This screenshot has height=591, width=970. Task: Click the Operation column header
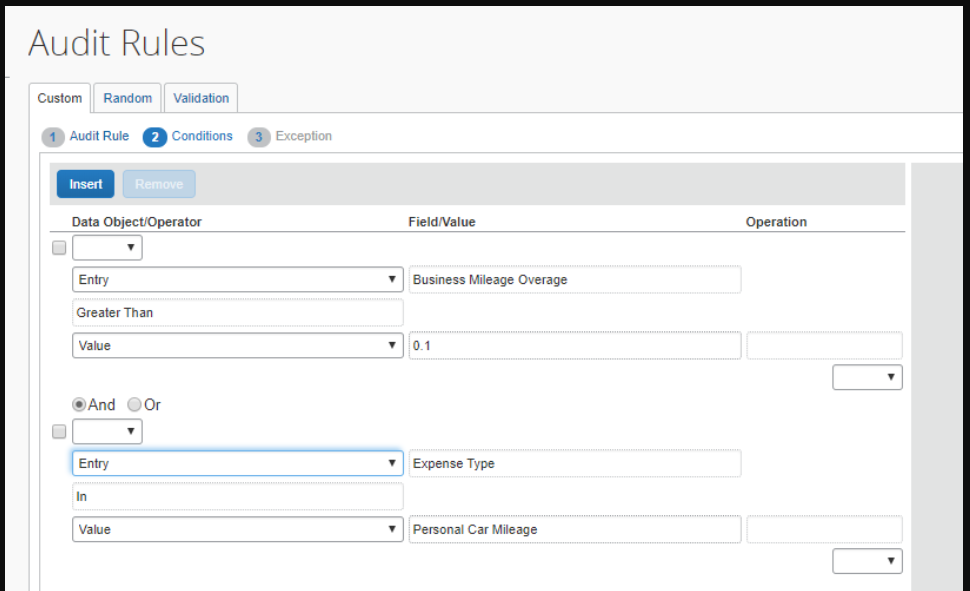(x=776, y=222)
